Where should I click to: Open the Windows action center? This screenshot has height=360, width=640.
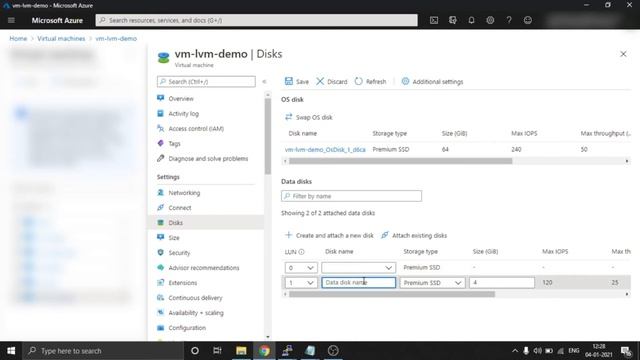(x=626, y=351)
